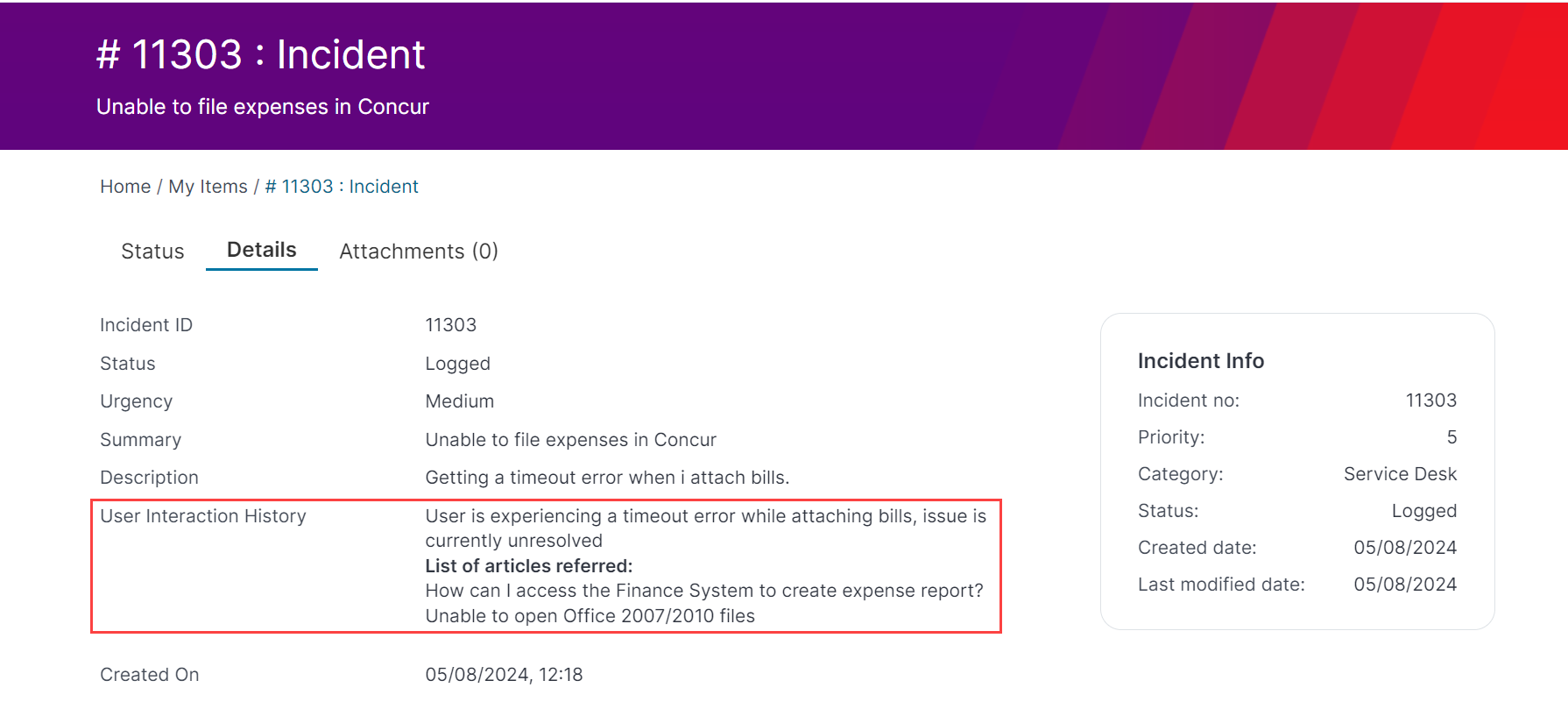
Task: Open My Items breadcrumb link
Action: tap(208, 187)
